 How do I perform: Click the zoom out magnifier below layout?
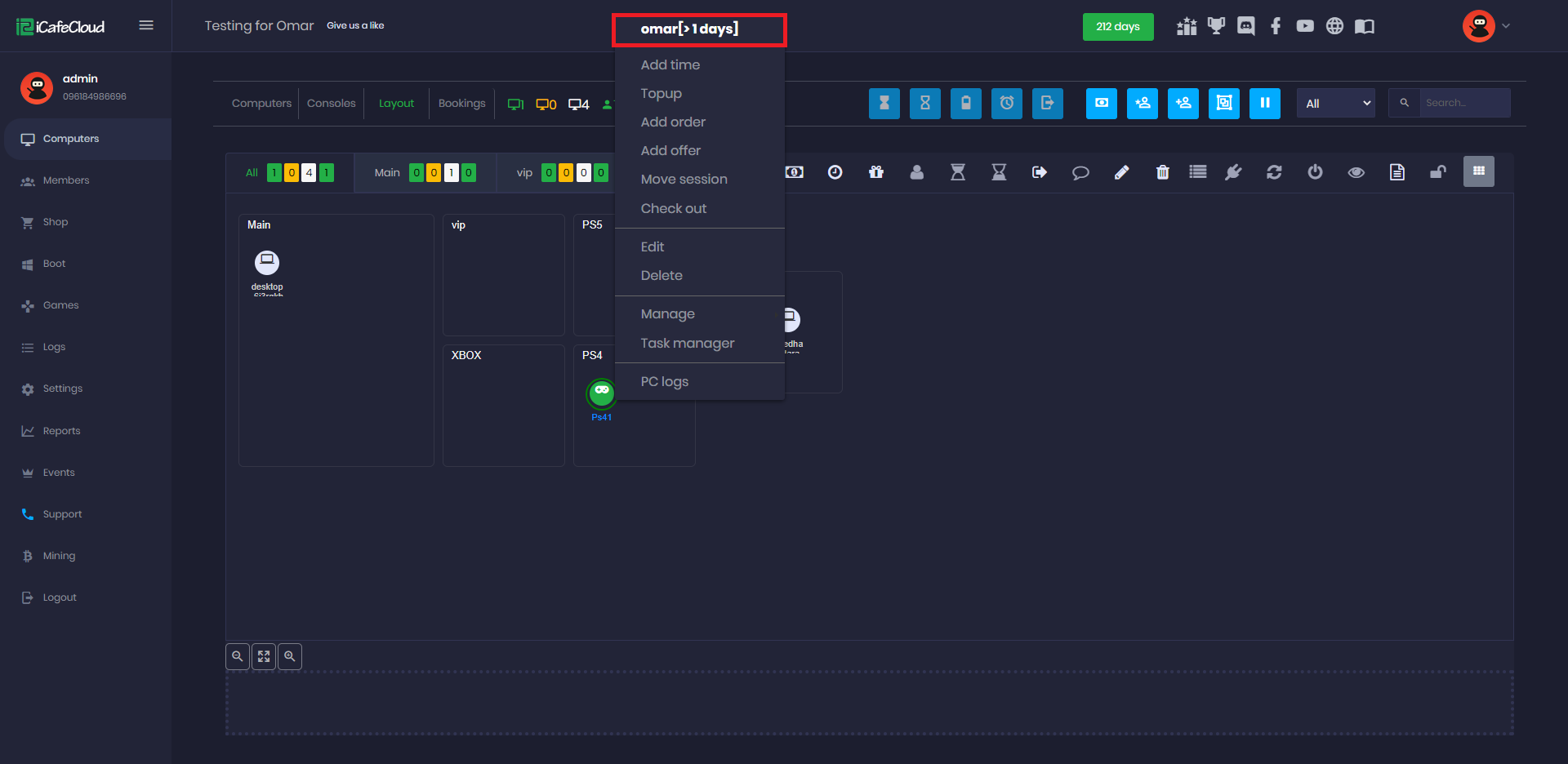point(238,656)
